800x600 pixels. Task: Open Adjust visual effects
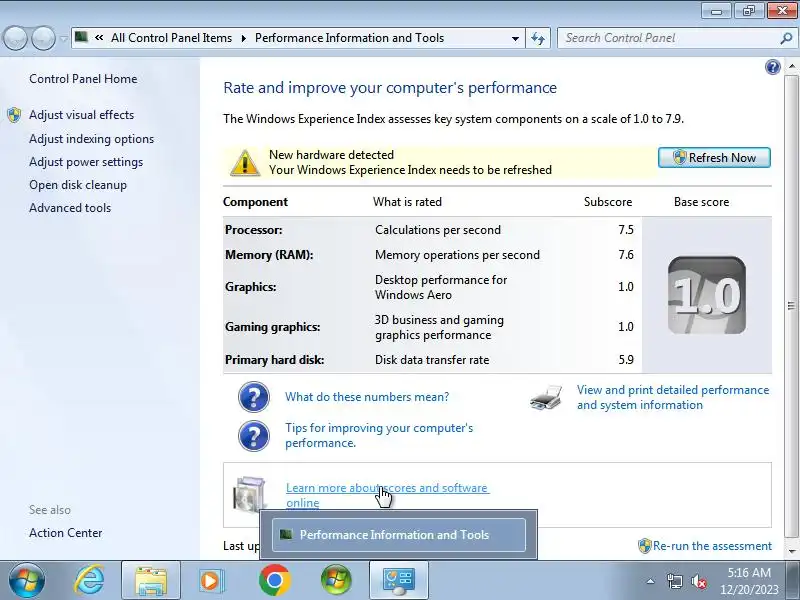82,115
